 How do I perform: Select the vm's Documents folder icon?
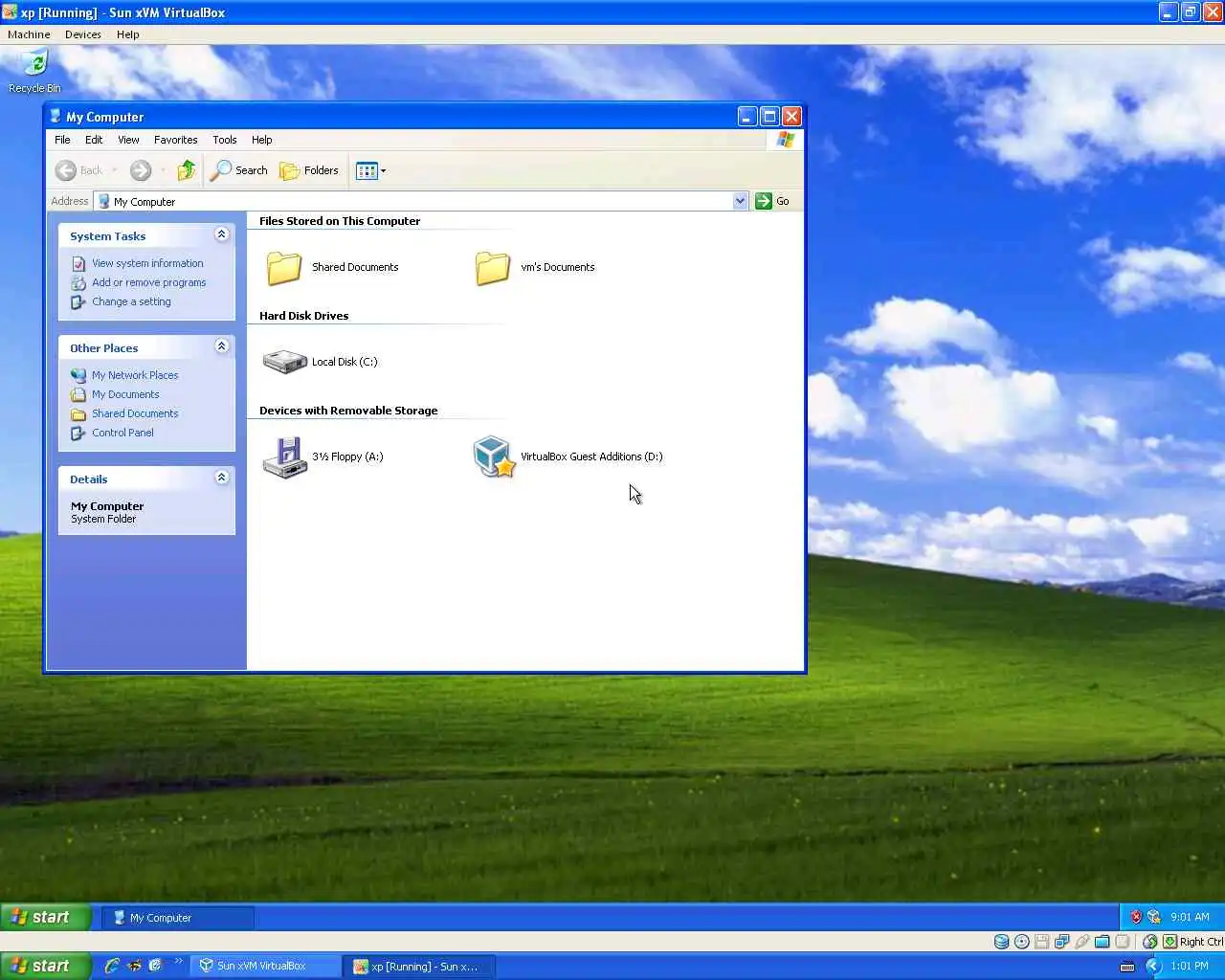(493, 267)
